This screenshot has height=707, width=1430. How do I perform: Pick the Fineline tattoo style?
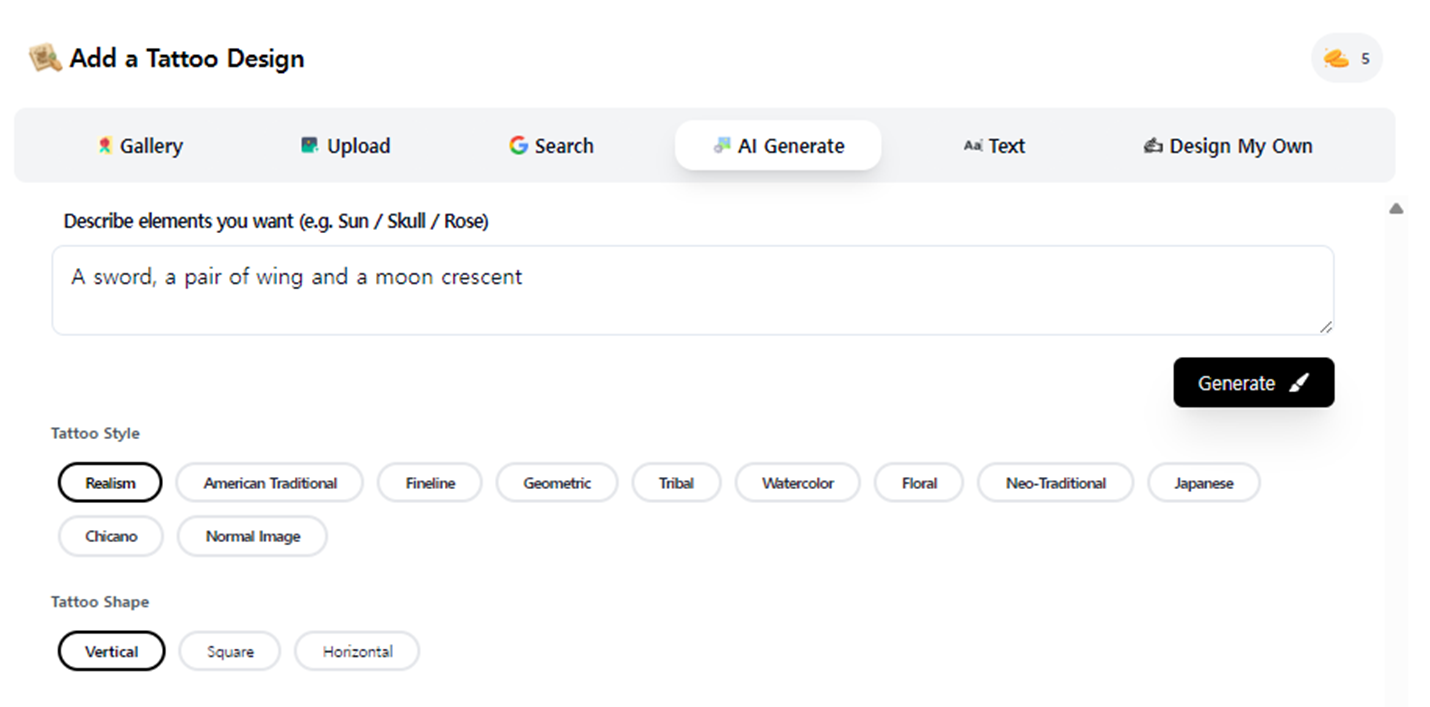click(x=430, y=483)
